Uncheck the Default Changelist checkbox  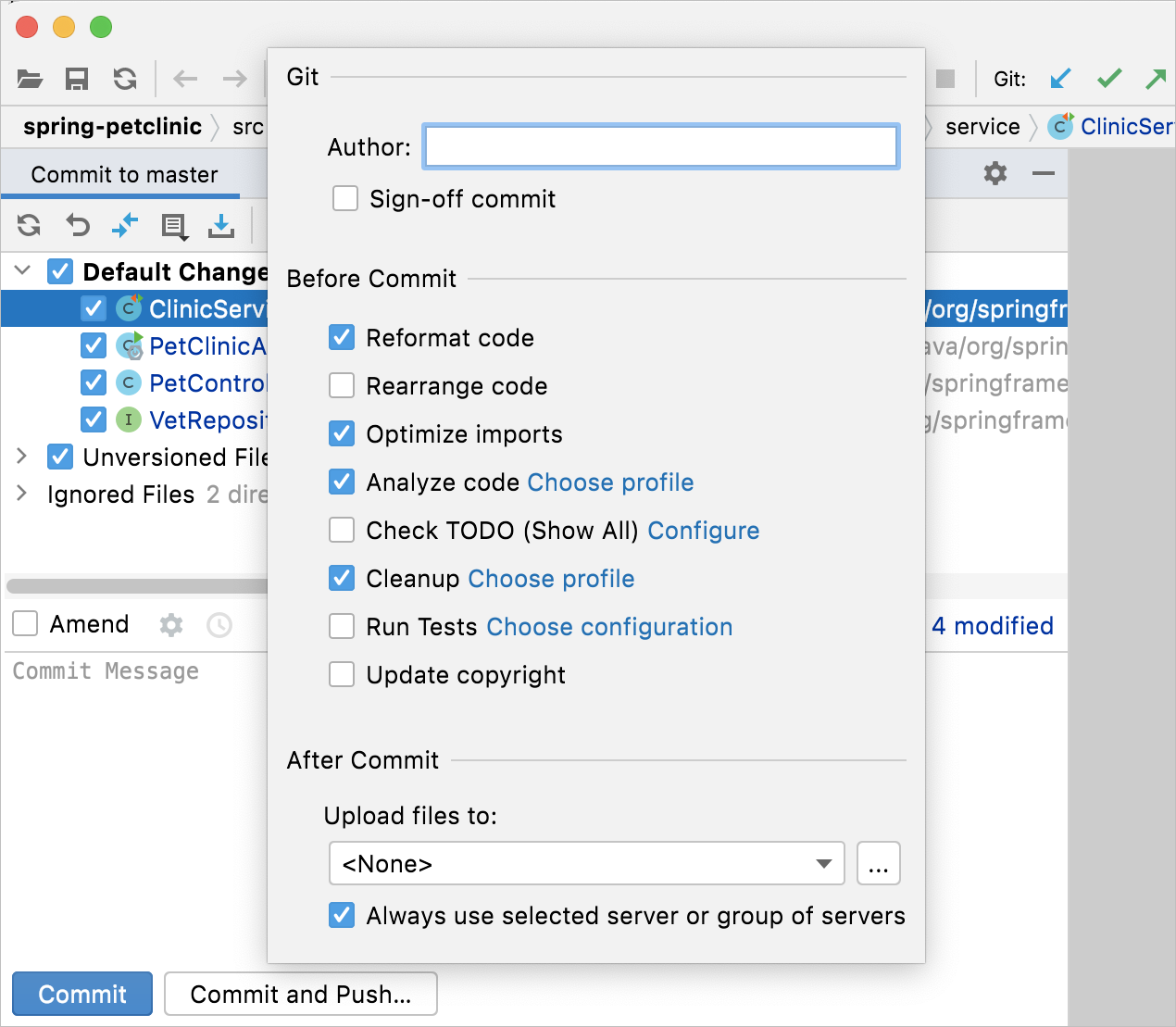click(60, 271)
